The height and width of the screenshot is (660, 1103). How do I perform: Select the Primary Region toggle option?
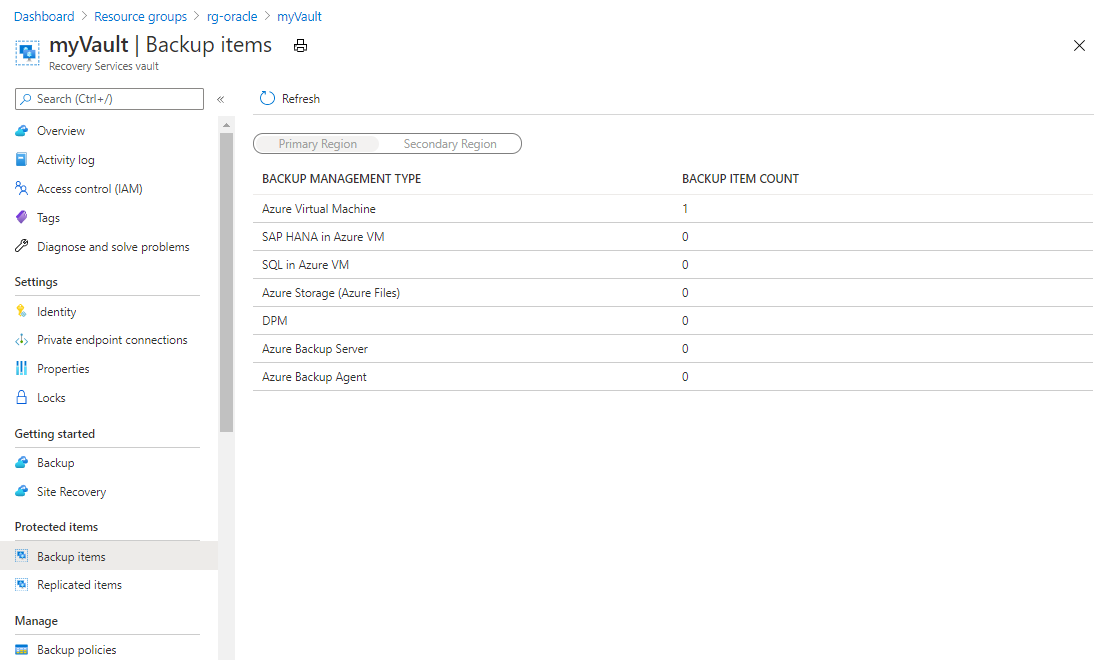pyautogui.click(x=317, y=144)
